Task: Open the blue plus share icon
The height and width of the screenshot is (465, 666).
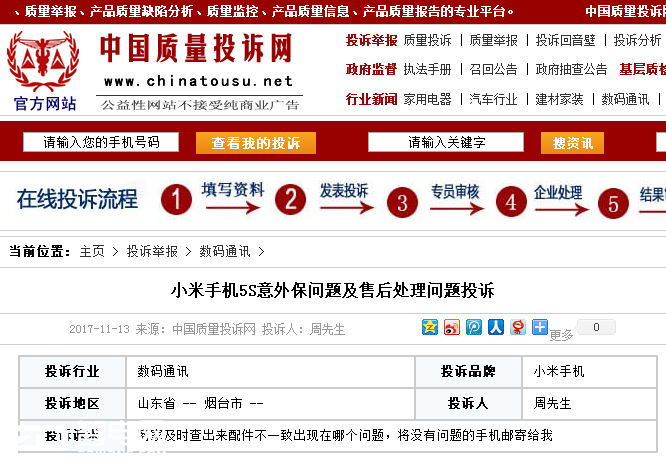Action: click(540, 327)
